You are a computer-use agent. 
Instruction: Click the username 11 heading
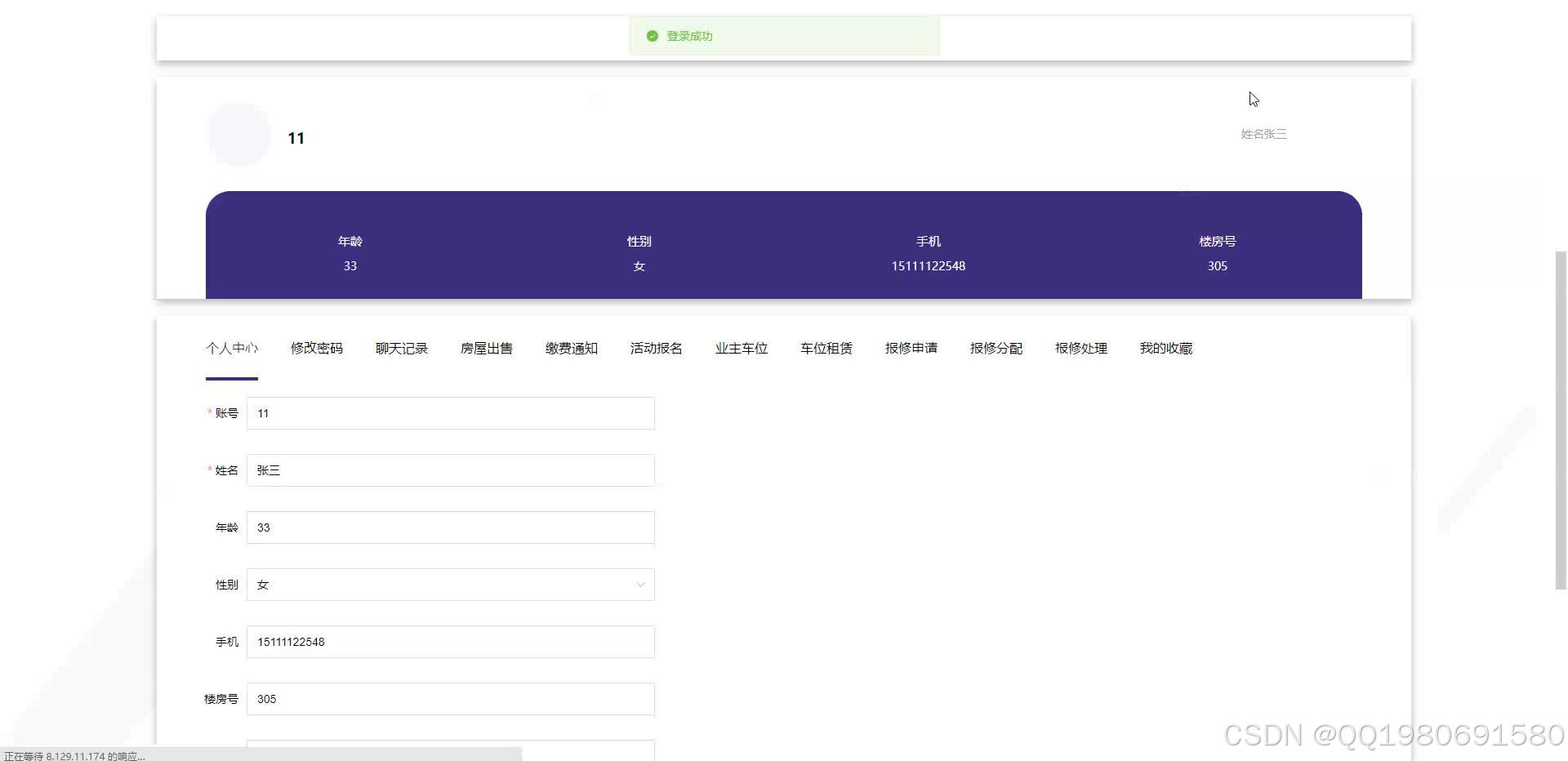point(296,138)
